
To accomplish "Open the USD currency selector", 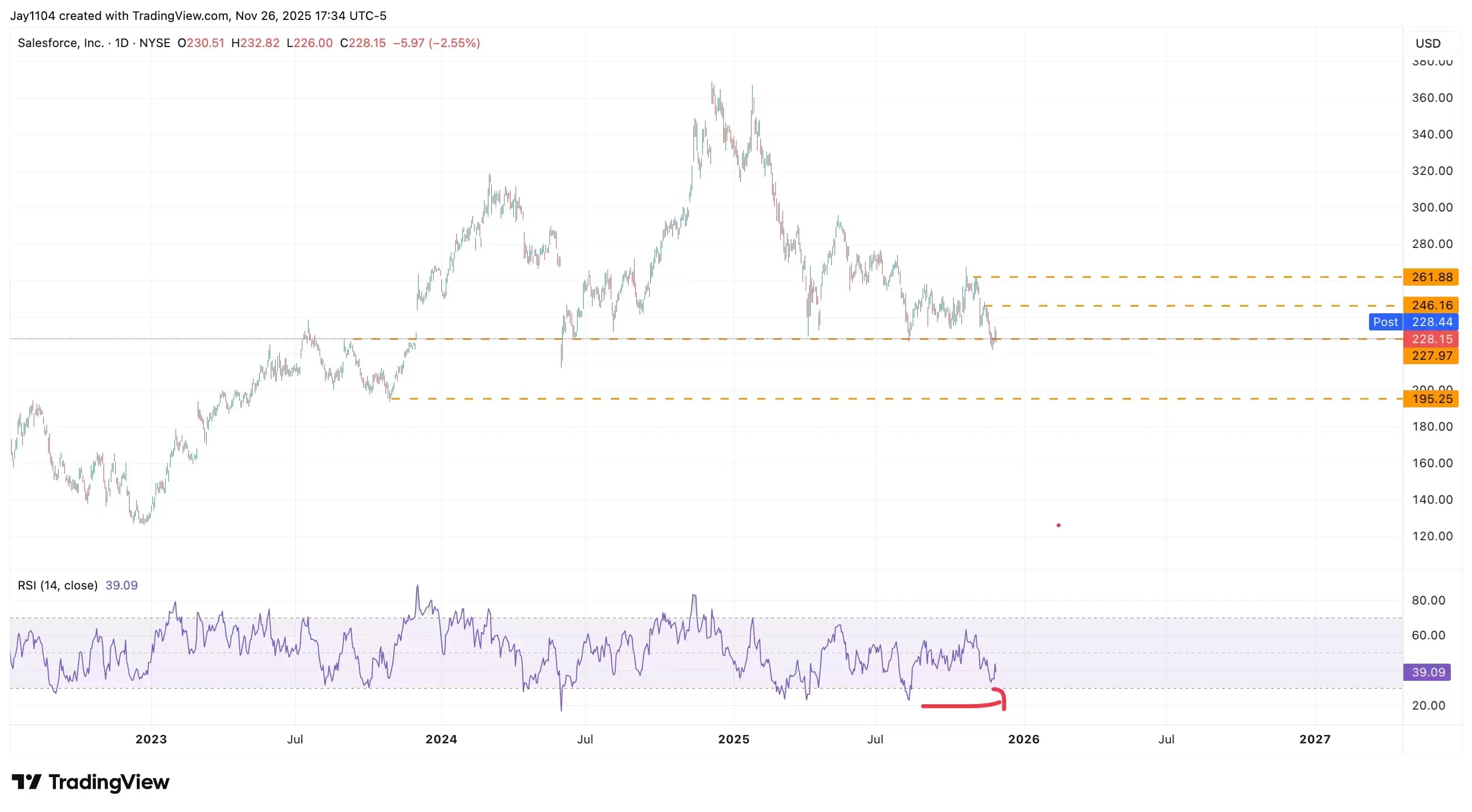I will (1428, 43).
